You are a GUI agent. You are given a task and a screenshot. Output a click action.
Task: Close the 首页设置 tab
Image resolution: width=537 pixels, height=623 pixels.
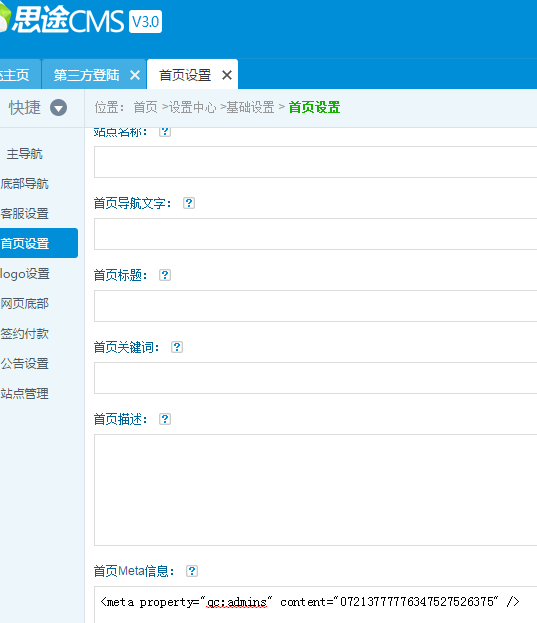(227, 75)
